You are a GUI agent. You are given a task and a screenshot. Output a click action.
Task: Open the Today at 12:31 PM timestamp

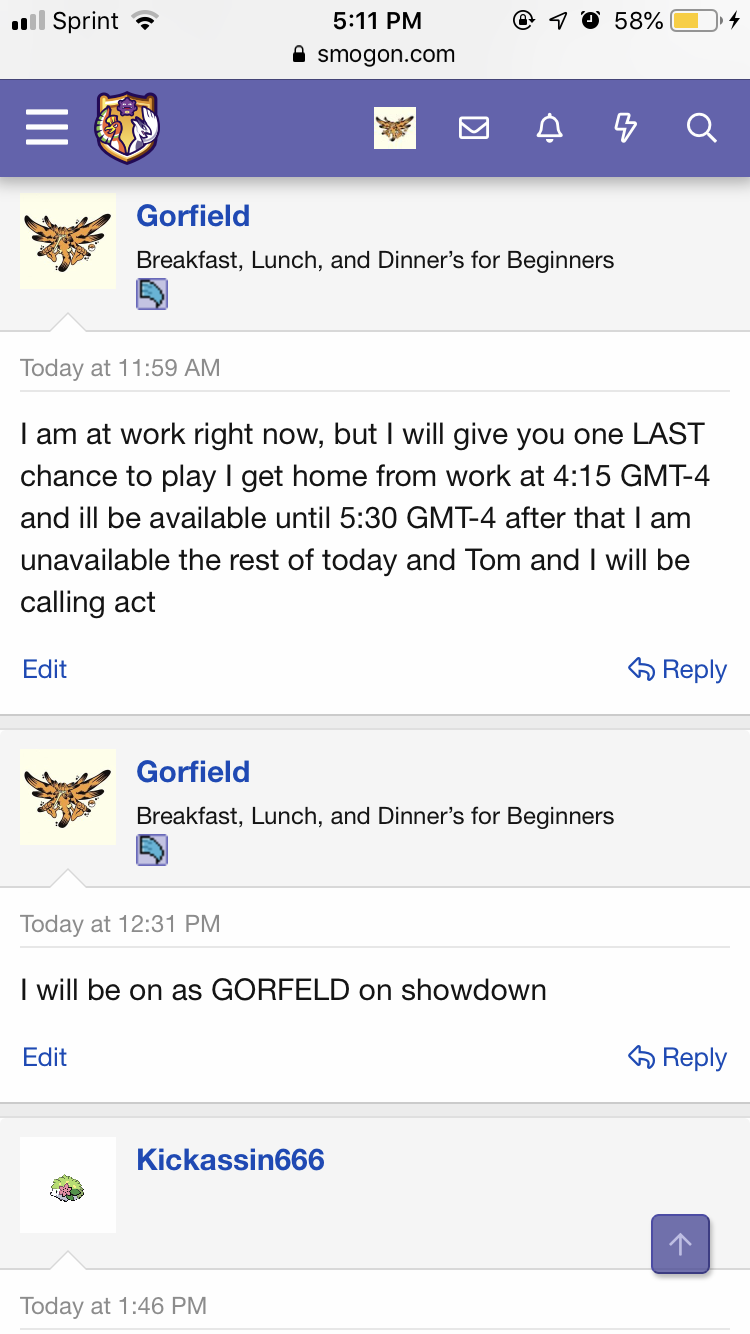(x=120, y=924)
